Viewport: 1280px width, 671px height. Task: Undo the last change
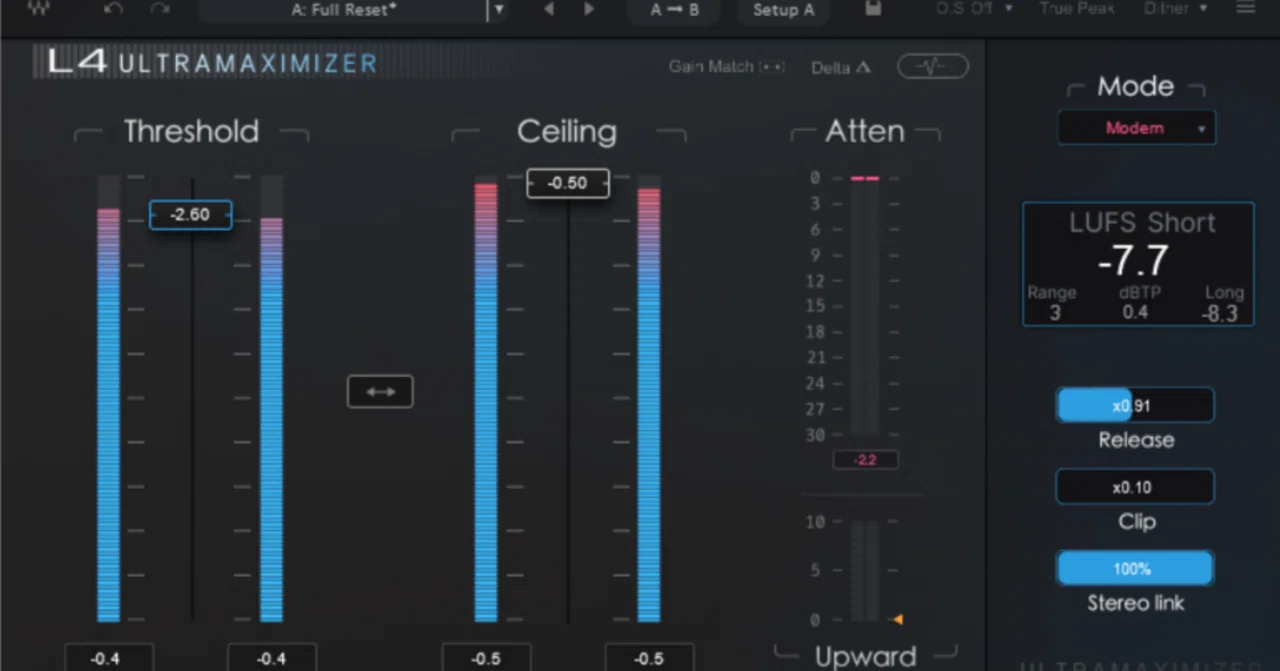tap(113, 9)
